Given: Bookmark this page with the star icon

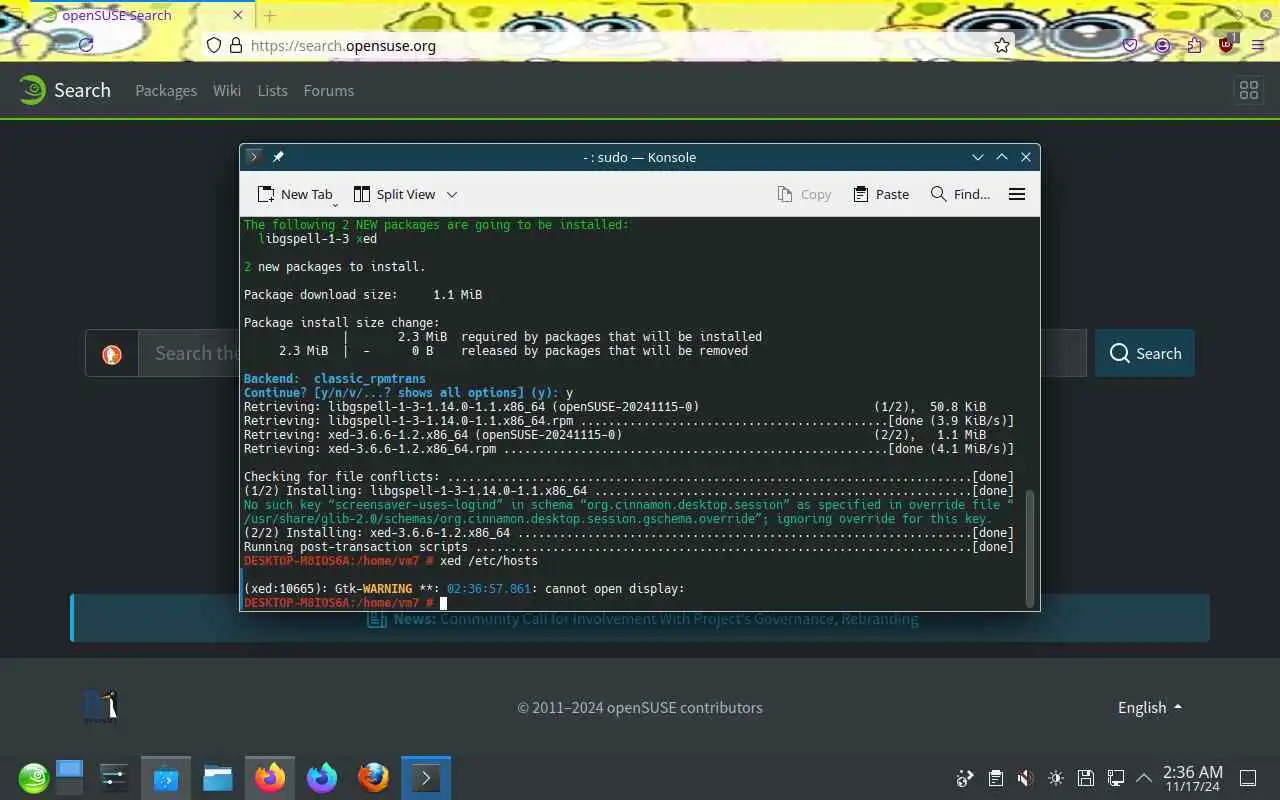Looking at the screenshot, I should click(1001, 45).
